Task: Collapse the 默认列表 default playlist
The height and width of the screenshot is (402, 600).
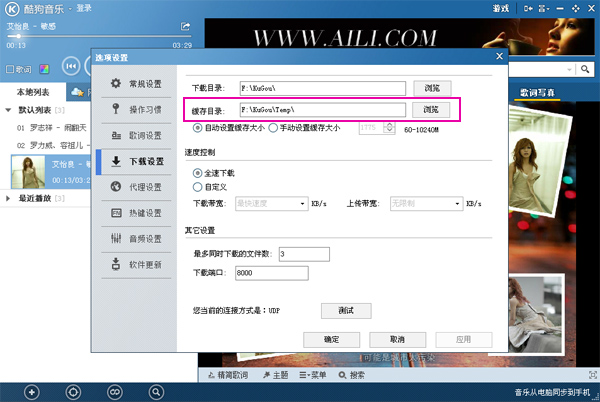Action: (8, 110)
